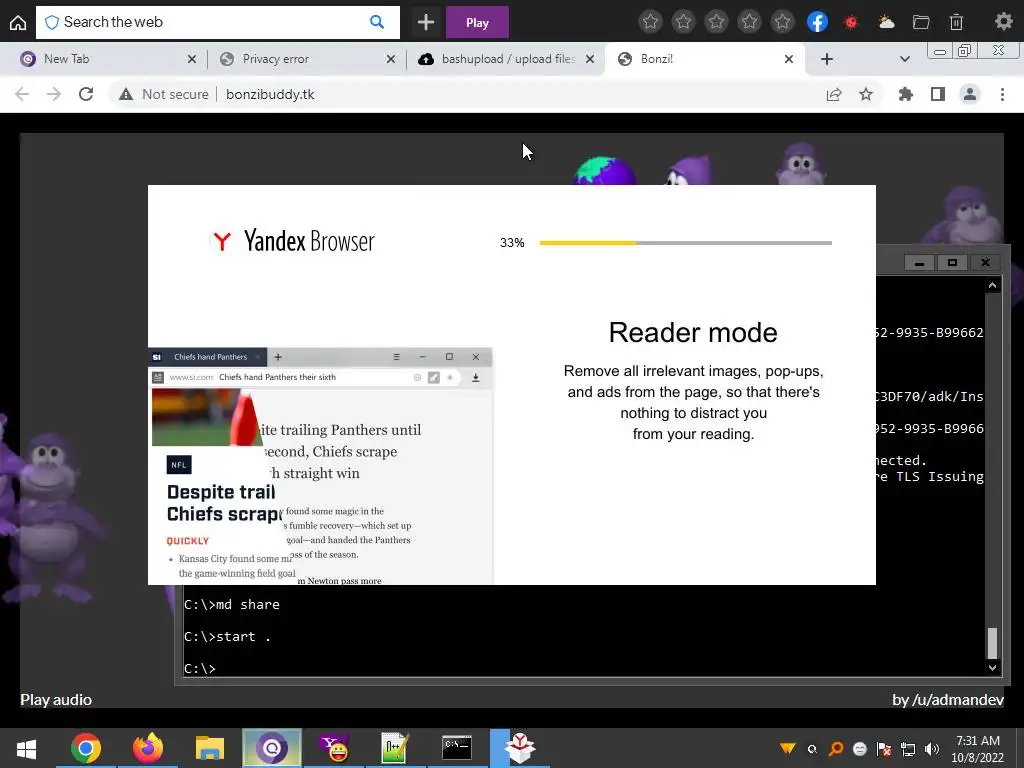The width and height of the screenshot is (1024, 768).
Task: Bookmark this page with the star
Action: [866, 95]
